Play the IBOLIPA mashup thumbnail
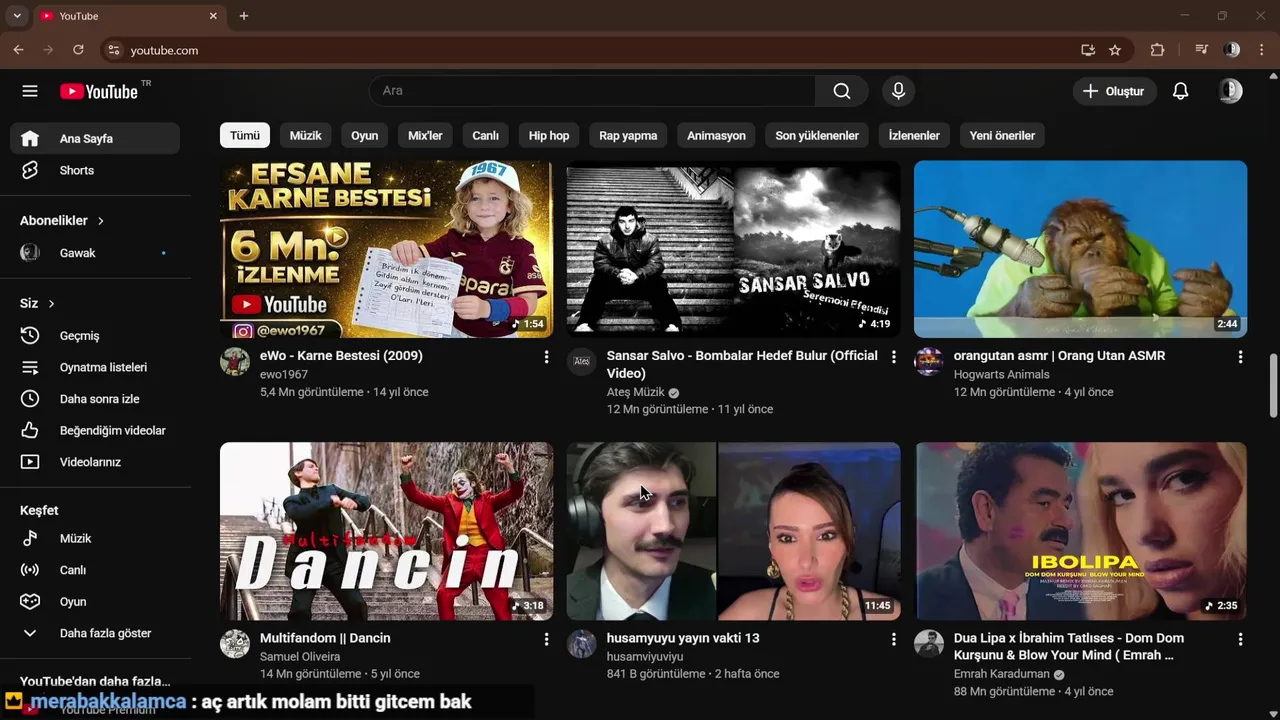The height and width of the screenshot is (720, 1280). pos(1080,531)
